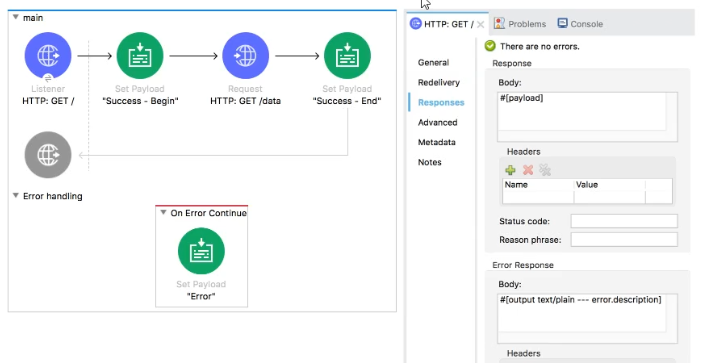Open the Redelivery settings section
Viewport: 705px width, 363px height.
[x=439, y=82]
